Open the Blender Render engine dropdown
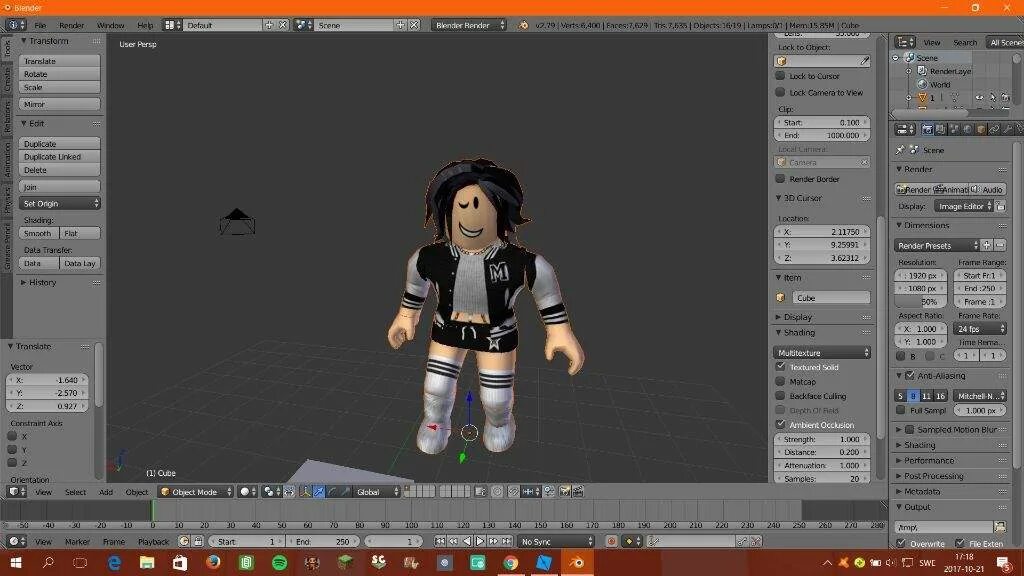 pos(469,25)
